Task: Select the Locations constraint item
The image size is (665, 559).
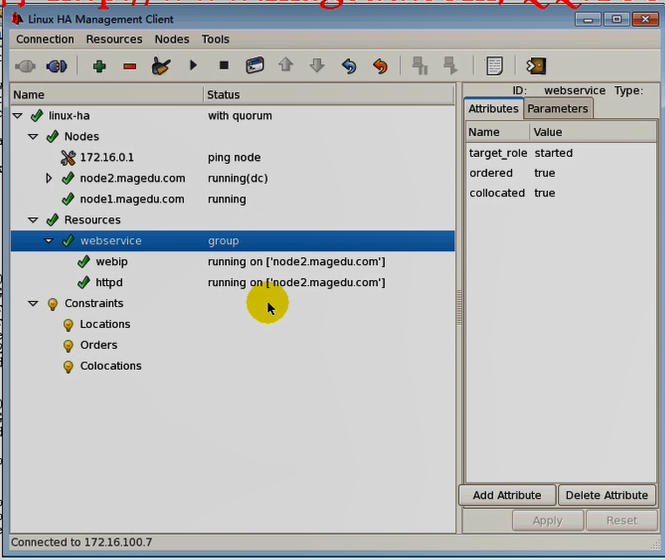Action: tap(105, 324)
